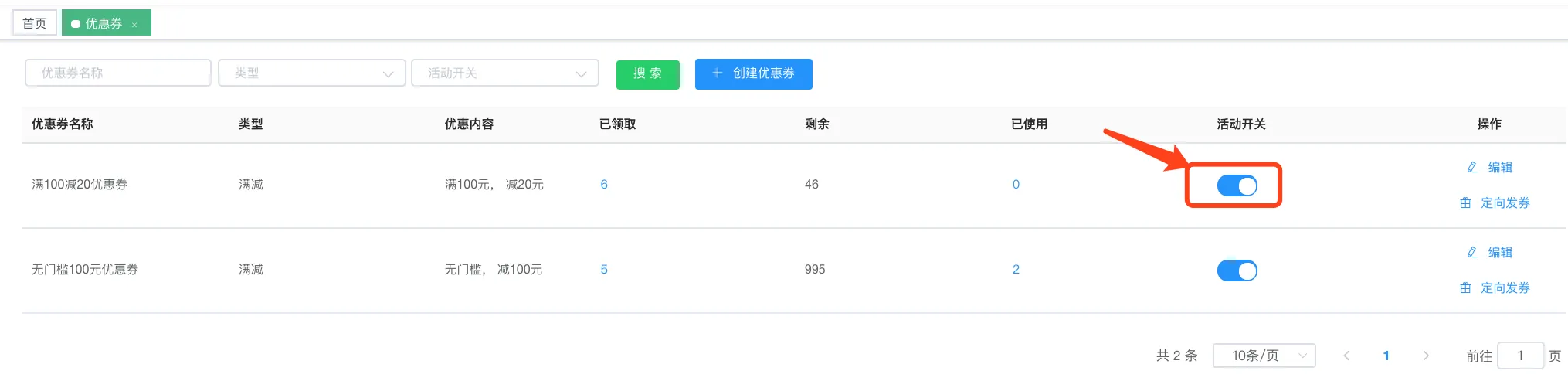Click plus icon on 创建优惠券 button
Screen dimensions: 1568x388
(x=717, y=73)
